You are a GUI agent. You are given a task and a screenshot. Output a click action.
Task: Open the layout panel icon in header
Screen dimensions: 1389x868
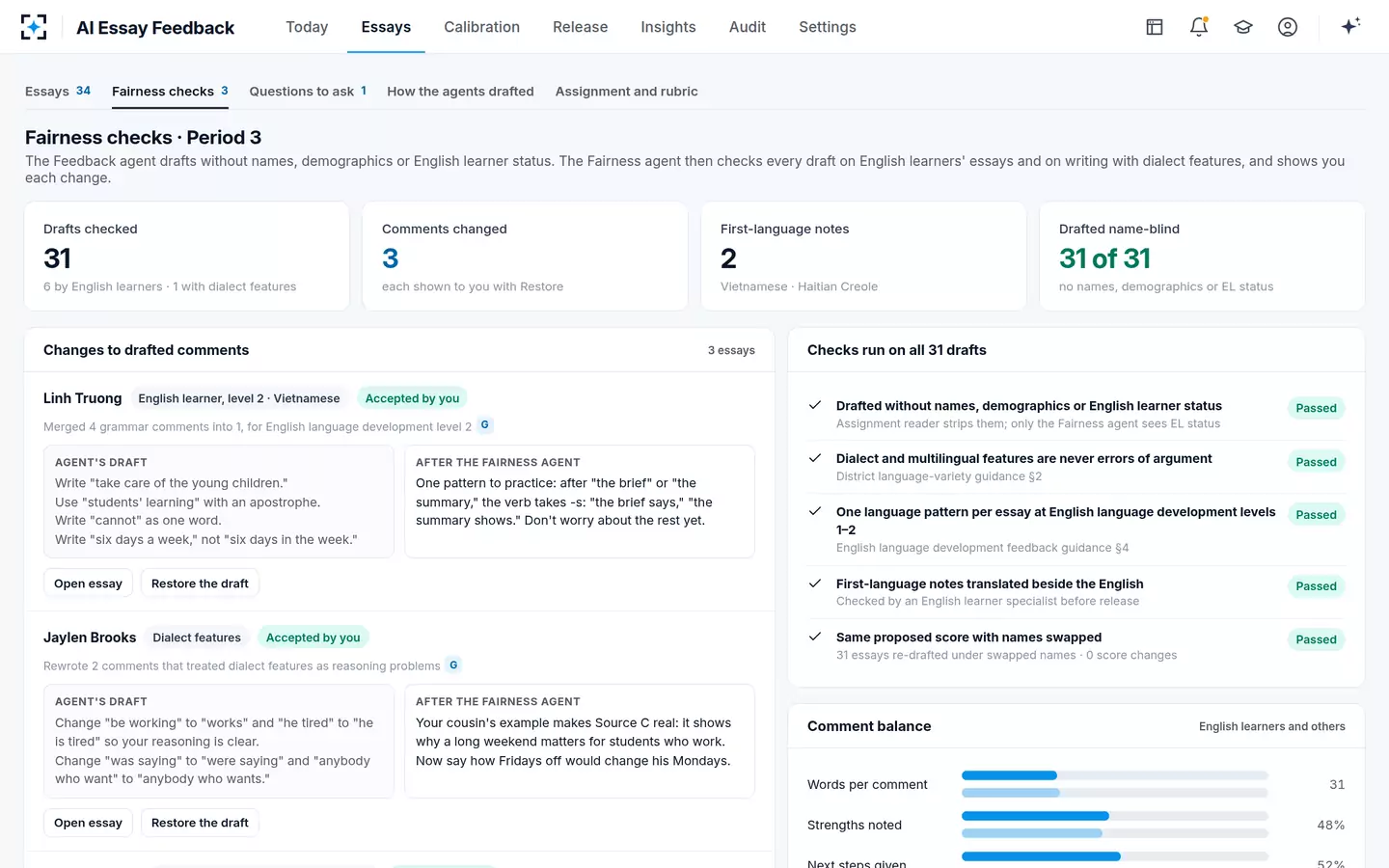pyautogui.click(x=1155, y=27)
